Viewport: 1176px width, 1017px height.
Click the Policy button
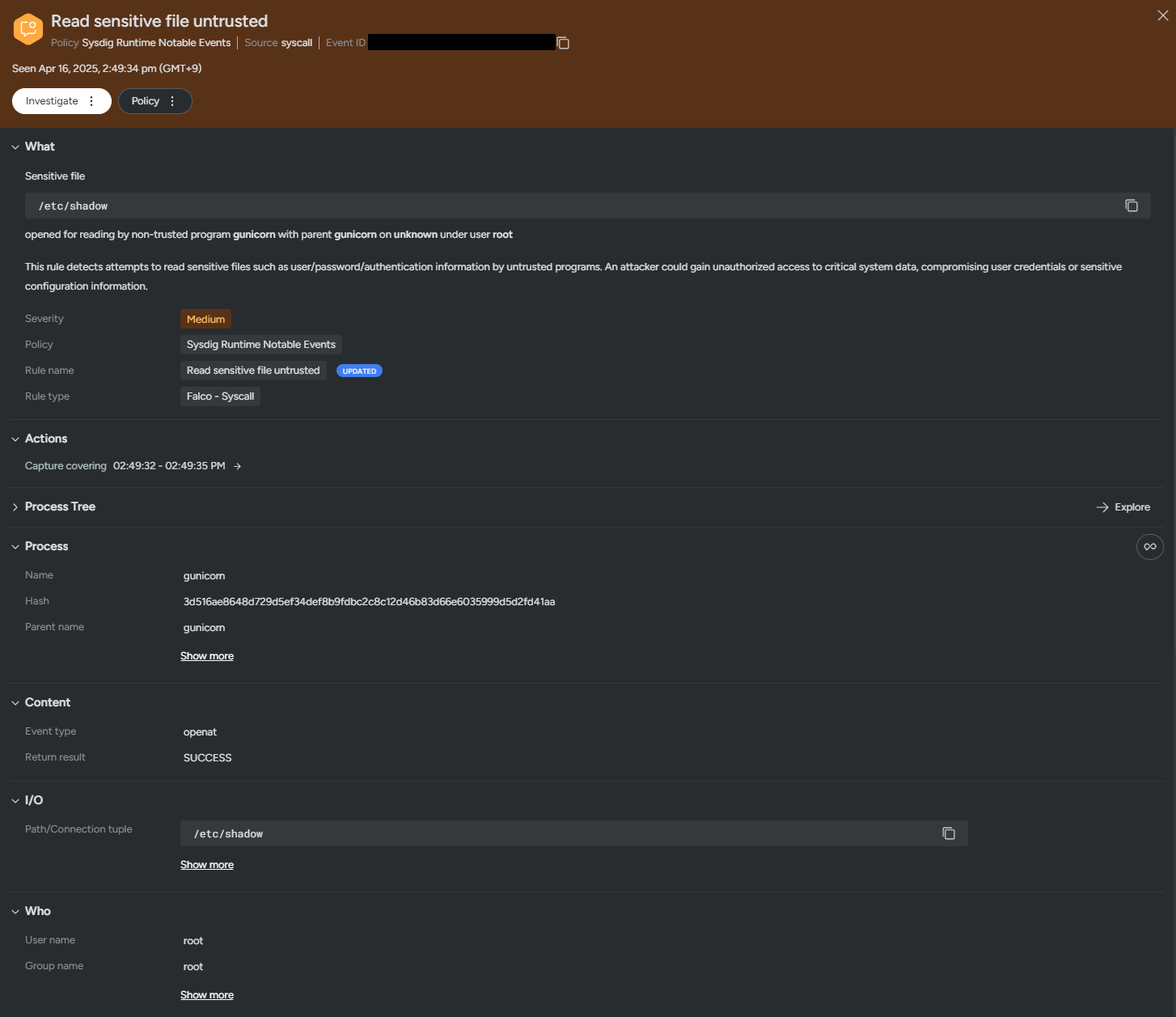145,101
